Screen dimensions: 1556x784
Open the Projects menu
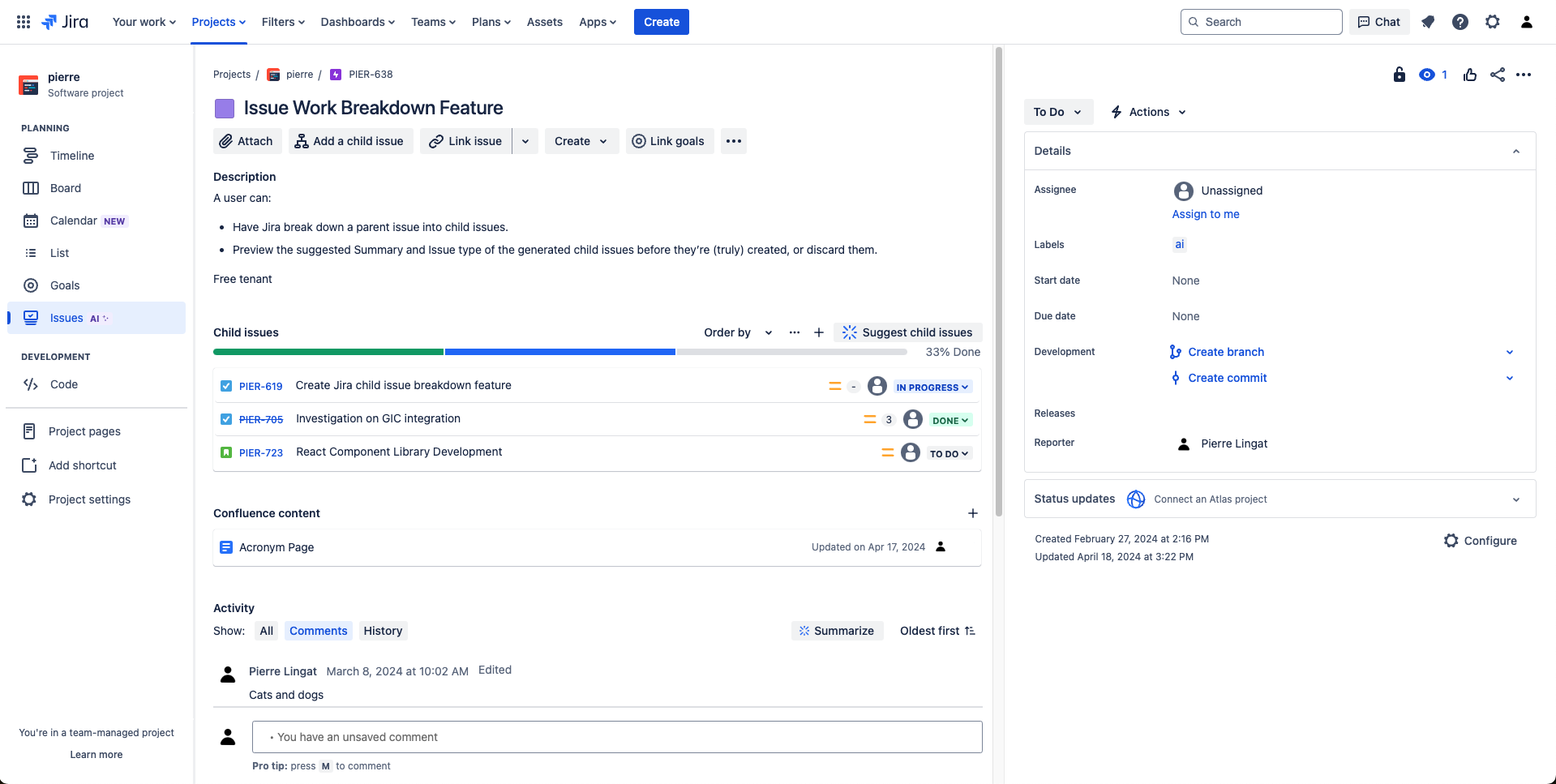(x=219, y=22)
